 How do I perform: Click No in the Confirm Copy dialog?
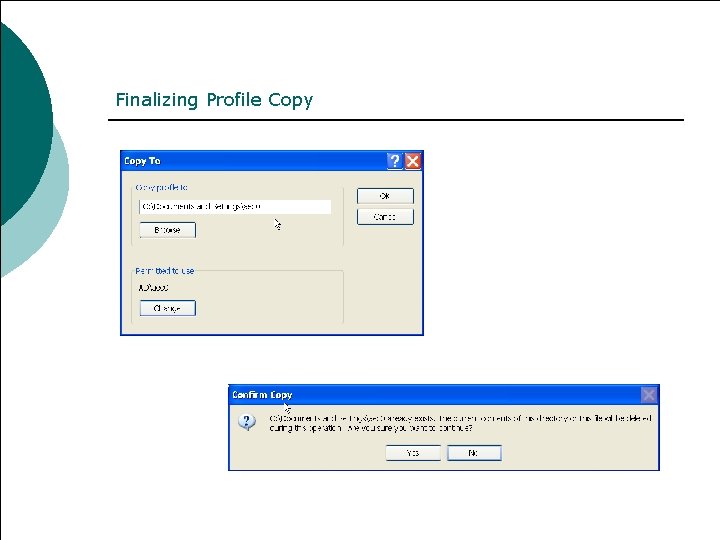pos(474,453)
